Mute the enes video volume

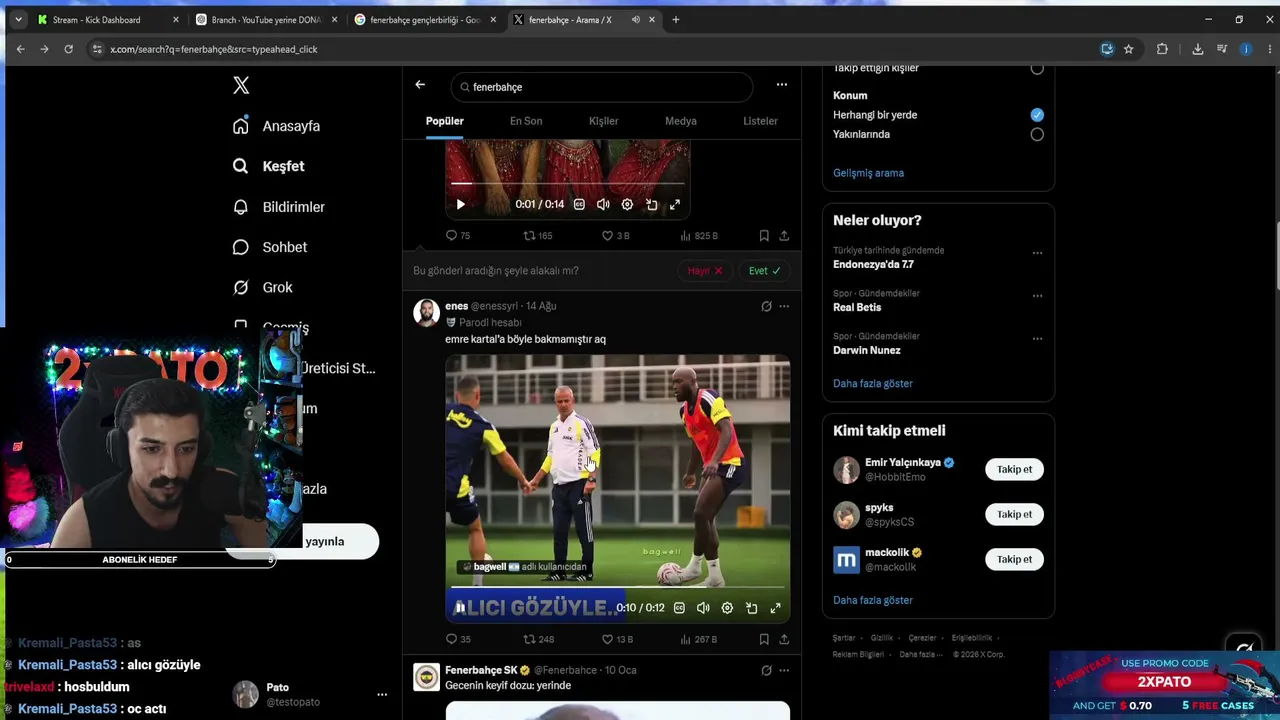click(x=703, y=607)
